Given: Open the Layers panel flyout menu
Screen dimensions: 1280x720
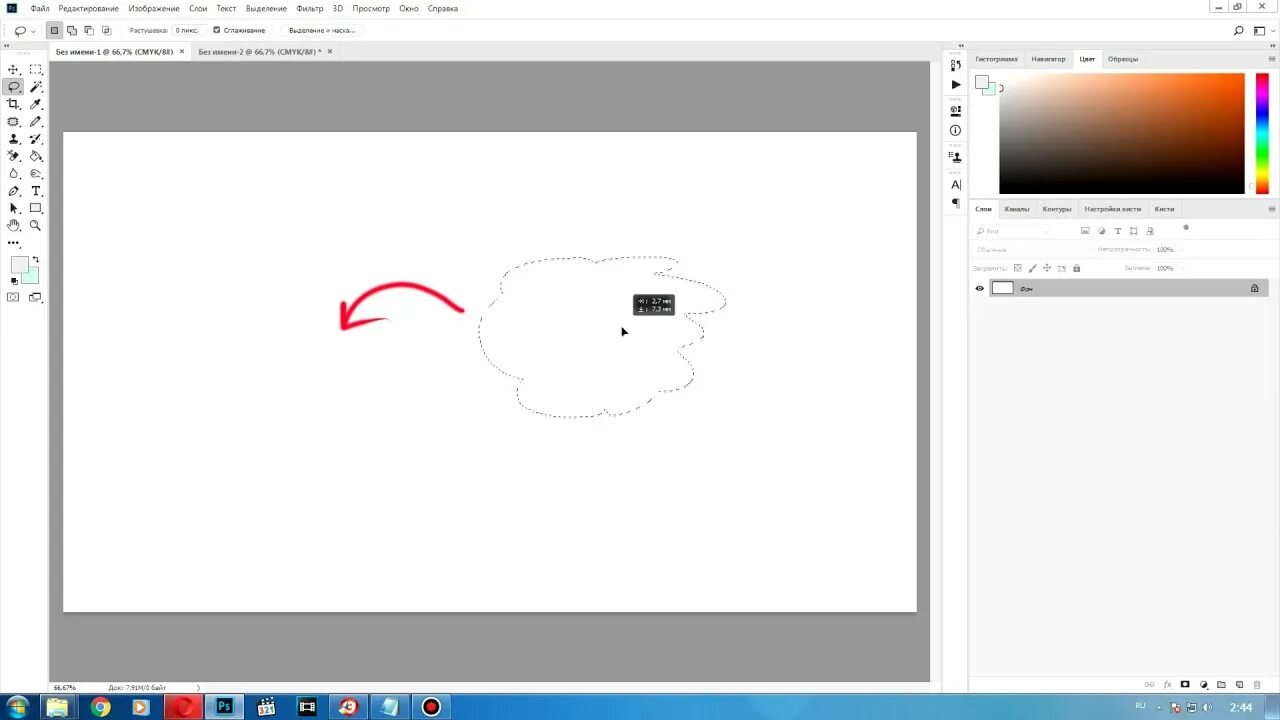Looking at the screenshot, I should (x=1271, y=209).
